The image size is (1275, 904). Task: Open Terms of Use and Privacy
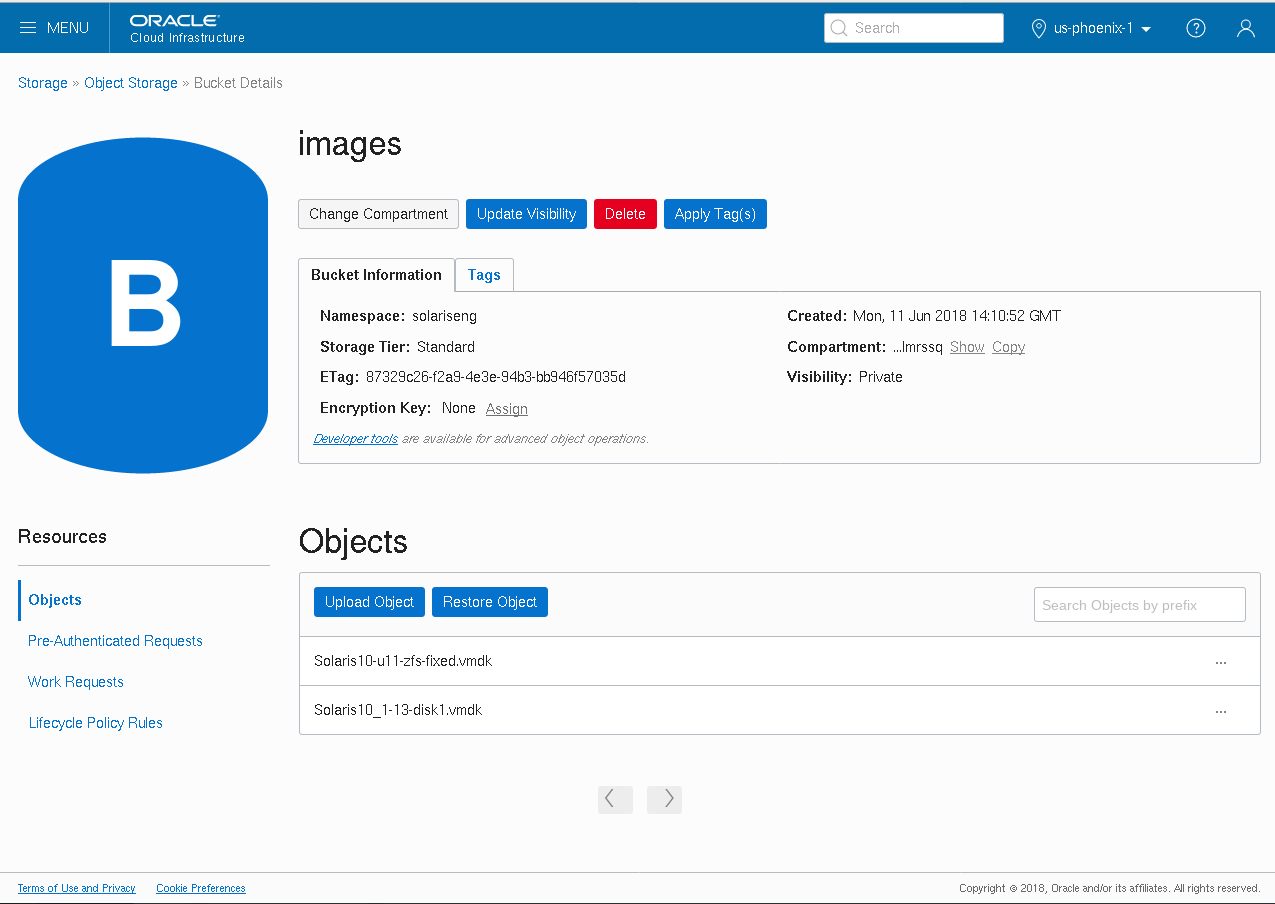pyautogui.click(x=77, y=888)
